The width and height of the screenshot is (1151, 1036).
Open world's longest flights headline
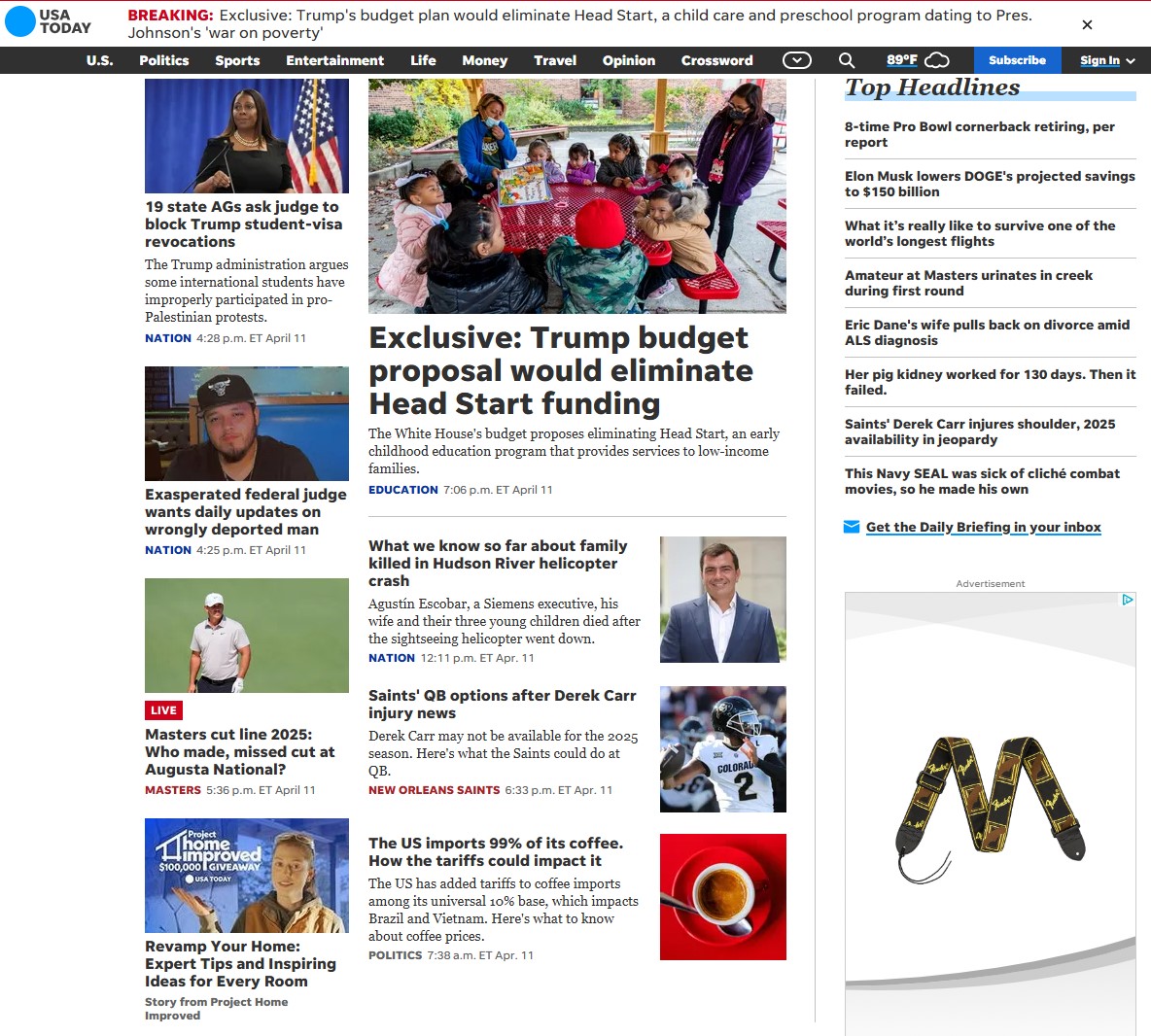pyautogui.click(x=980, y=233)
